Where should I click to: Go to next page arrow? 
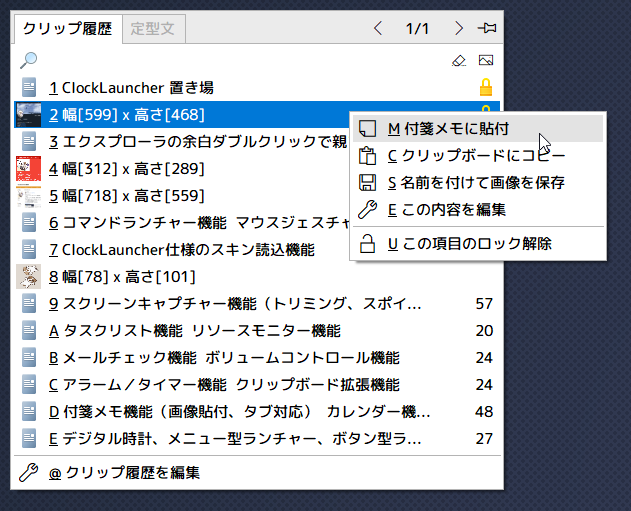(459, 28)
